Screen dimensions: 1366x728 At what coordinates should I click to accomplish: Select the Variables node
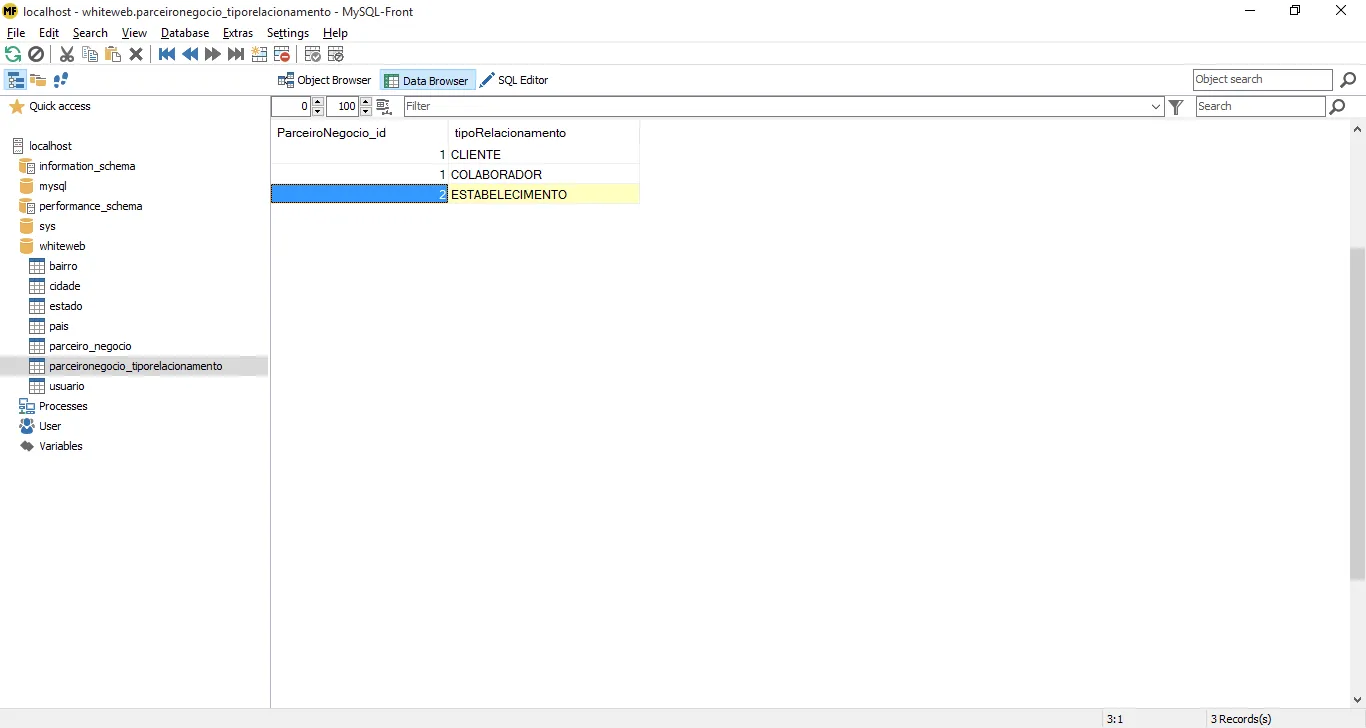click(x=60, y=446)
